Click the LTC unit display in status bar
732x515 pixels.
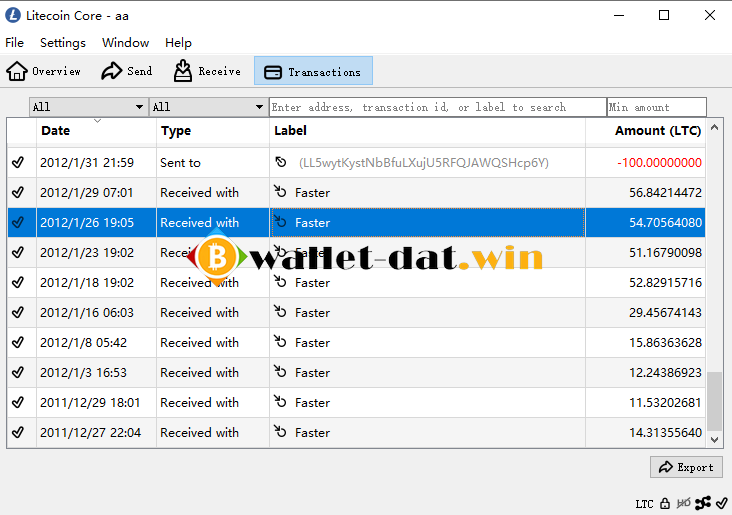click(644, 504)
